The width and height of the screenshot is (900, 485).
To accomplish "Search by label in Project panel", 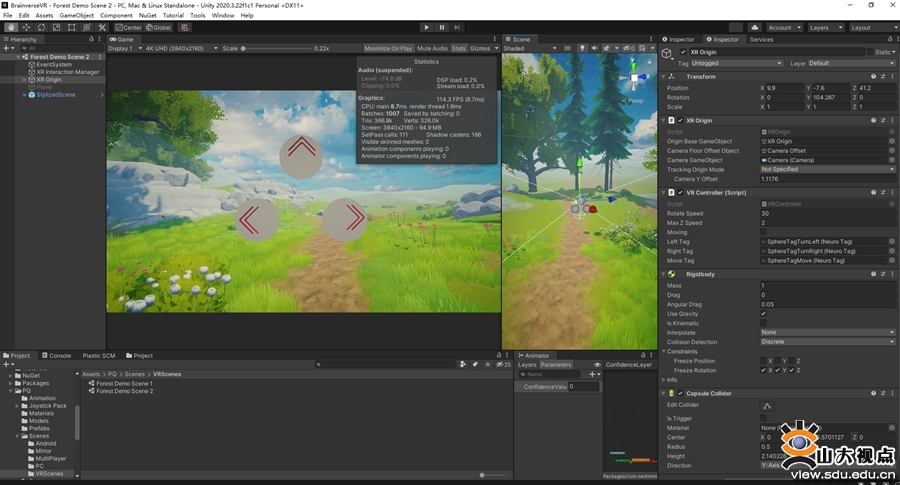I will pos(475,364).
